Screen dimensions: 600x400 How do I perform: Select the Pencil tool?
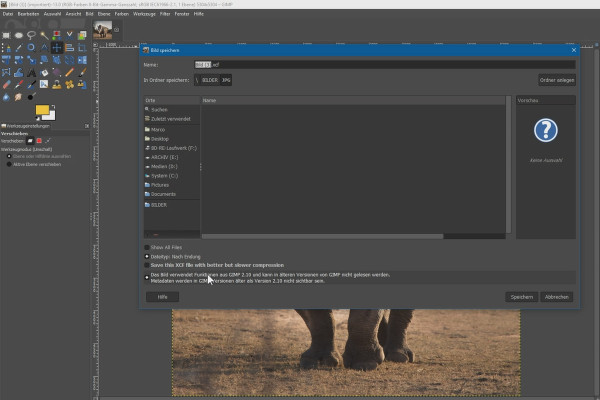pyautogui.click(x=69, y=72)
